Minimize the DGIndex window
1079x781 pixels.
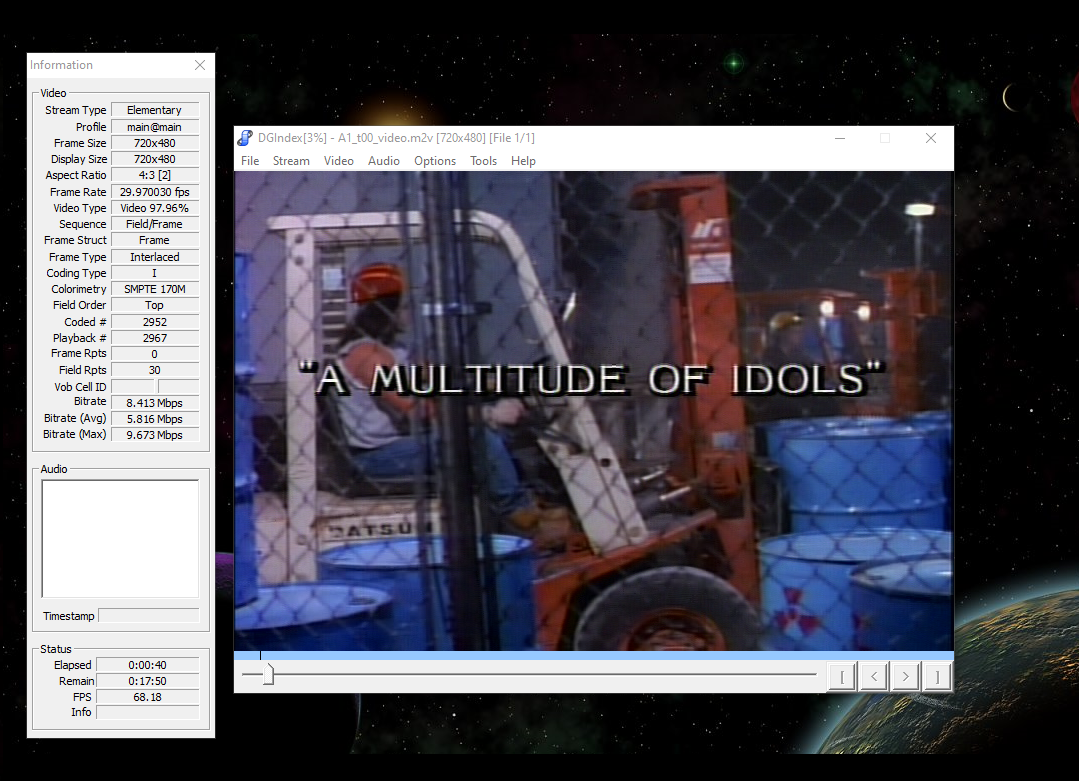[840, 138]
